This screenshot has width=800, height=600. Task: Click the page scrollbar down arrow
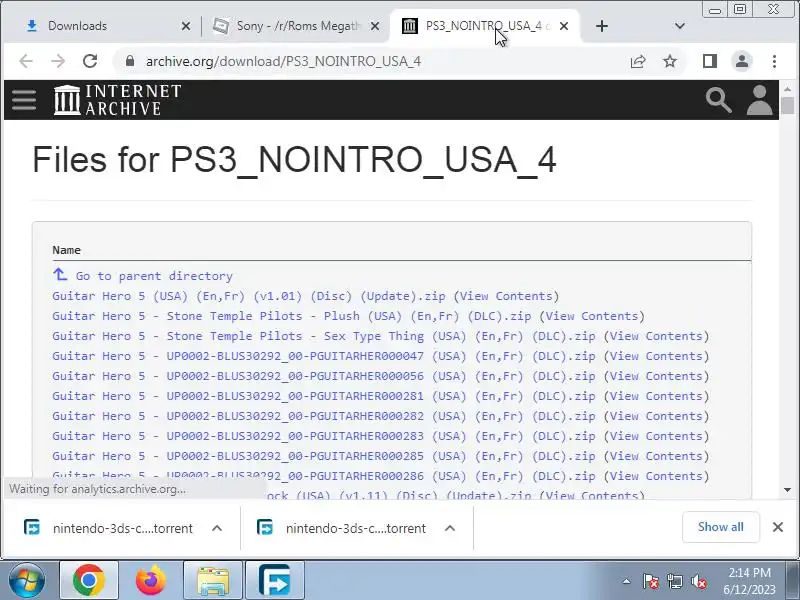(x=788, y=490)
